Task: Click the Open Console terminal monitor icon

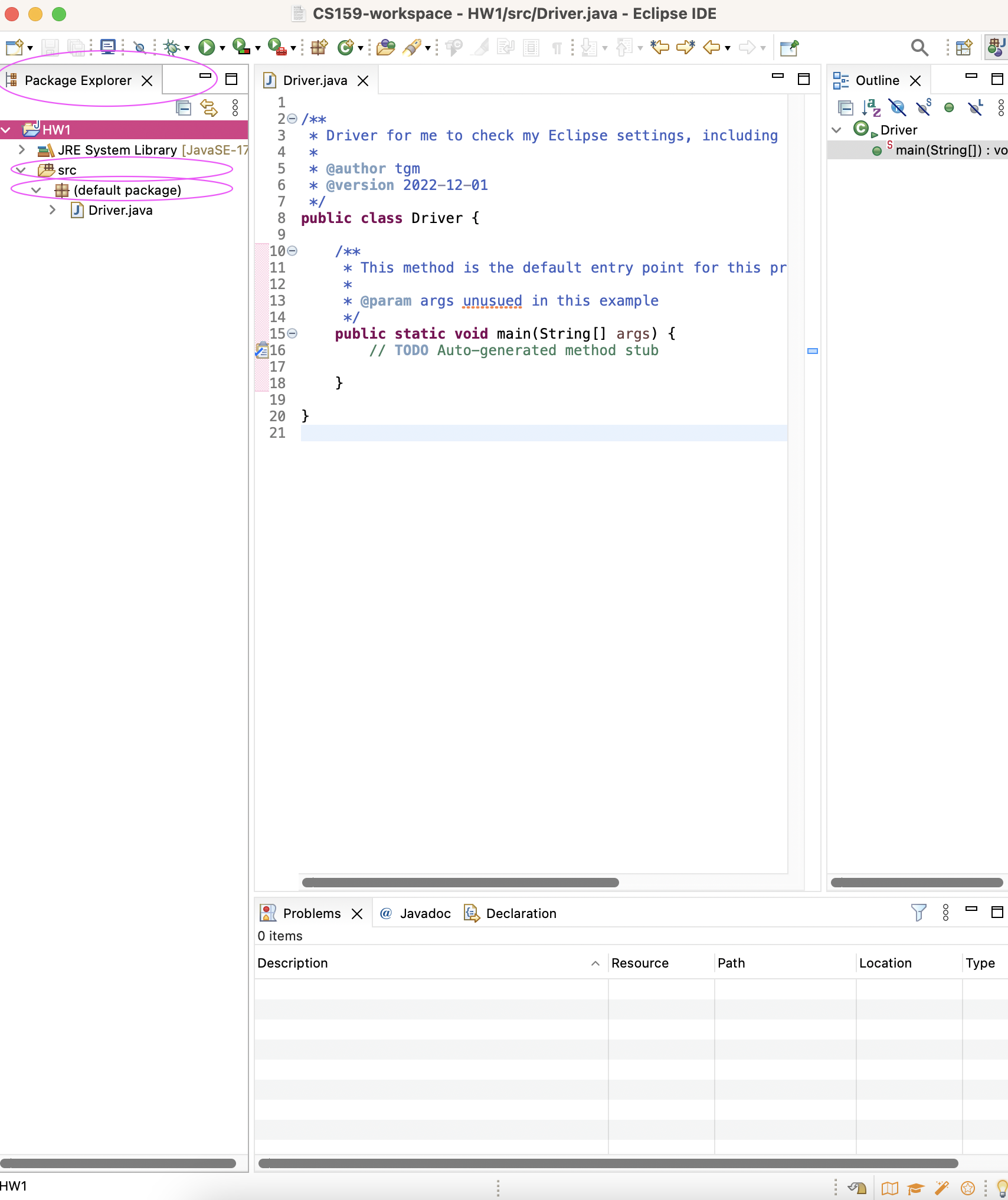Action: tap(108, 47)
